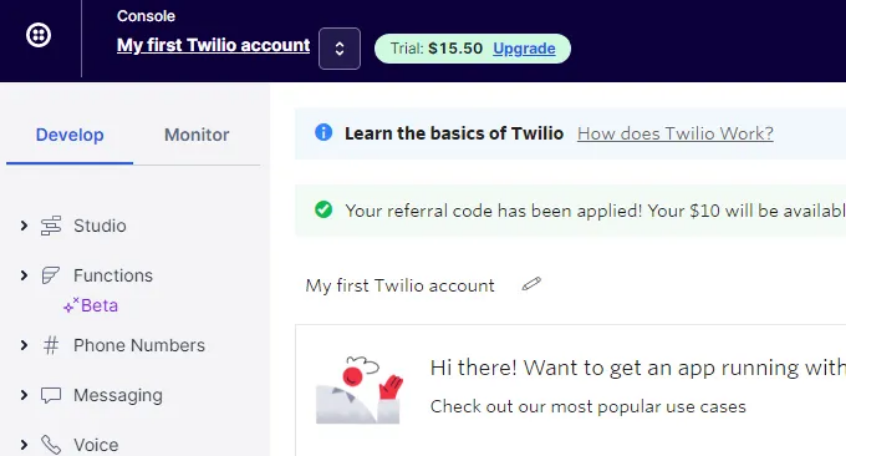
Task: Click the green checkmark referral icon
Action: tap(323, 210)
